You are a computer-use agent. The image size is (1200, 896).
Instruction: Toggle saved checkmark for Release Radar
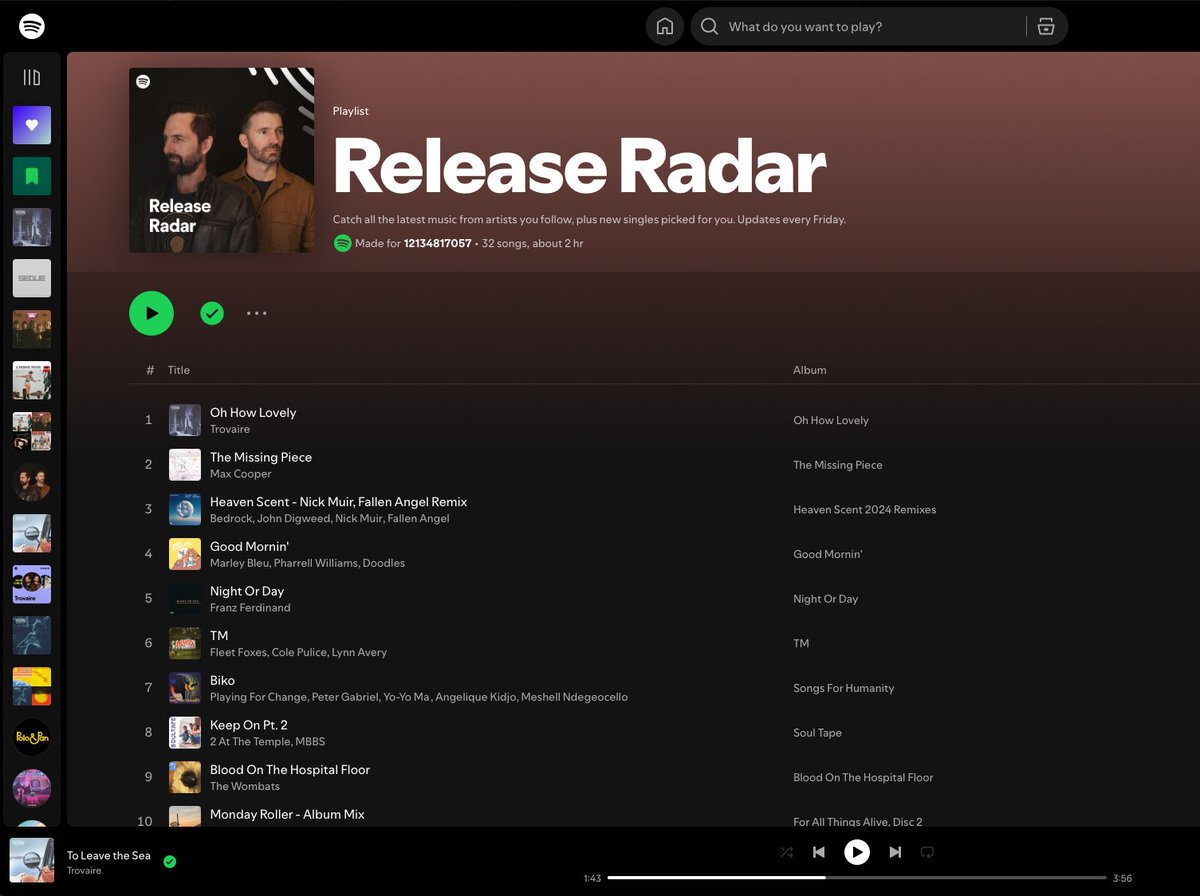(212, 313)
